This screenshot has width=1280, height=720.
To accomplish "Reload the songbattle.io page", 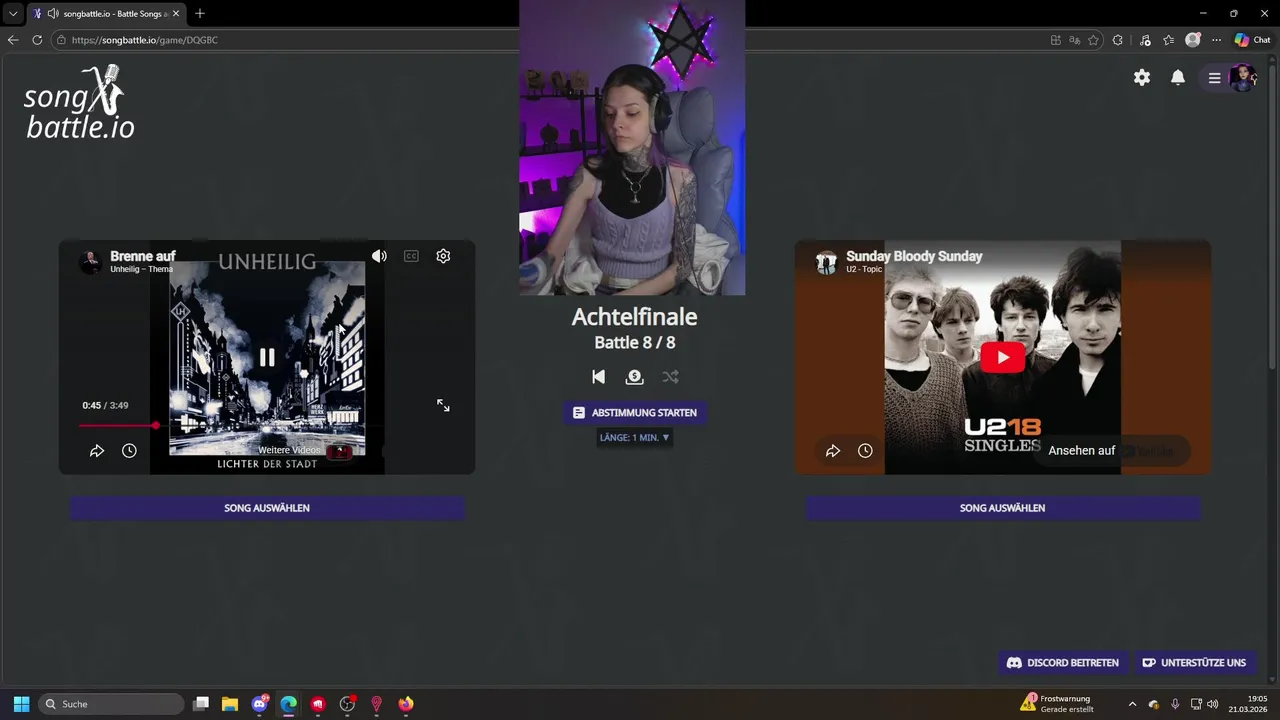I will (37, 40).
